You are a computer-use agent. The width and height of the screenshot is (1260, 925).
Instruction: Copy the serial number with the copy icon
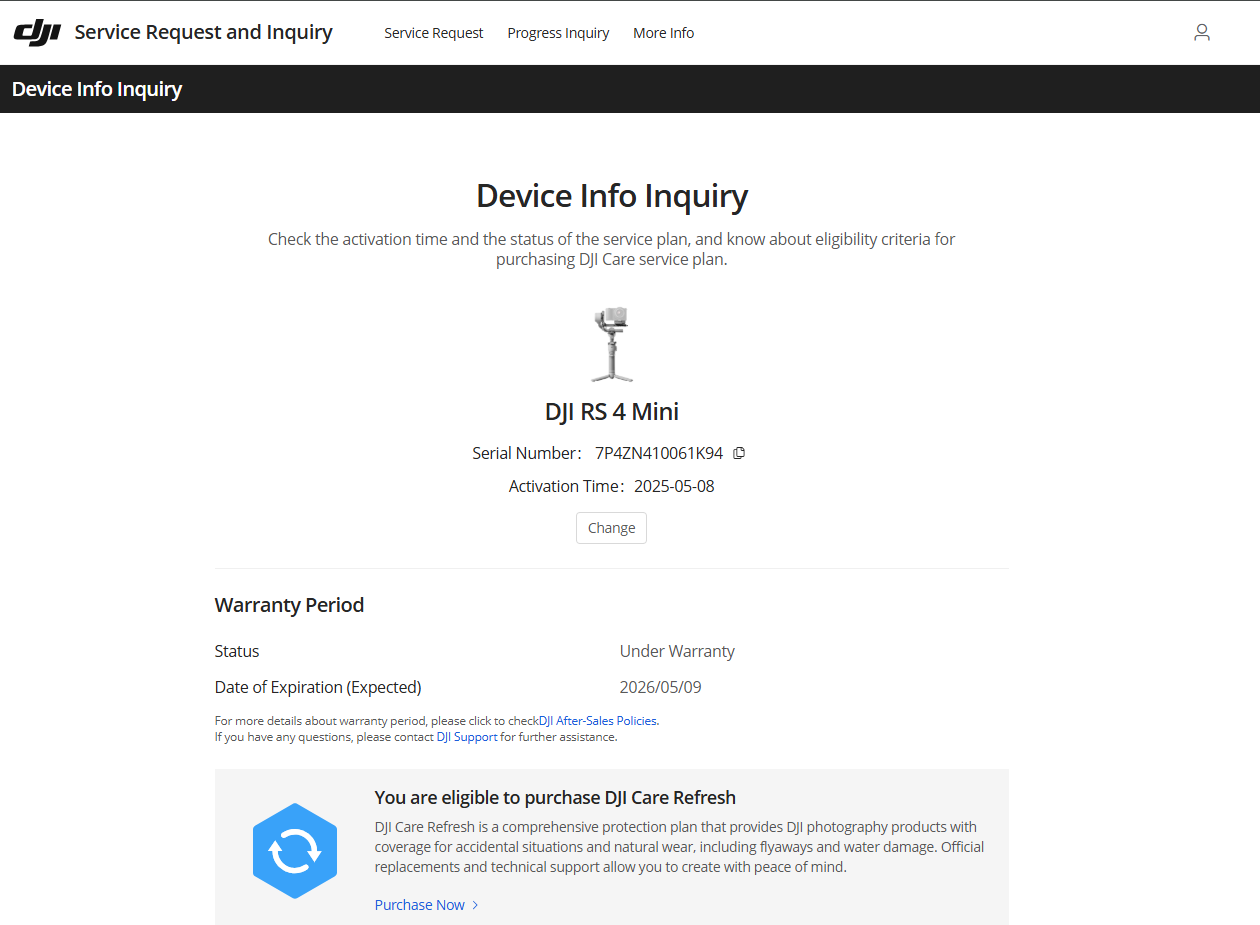pyautogui.click(x=739, y=453)
